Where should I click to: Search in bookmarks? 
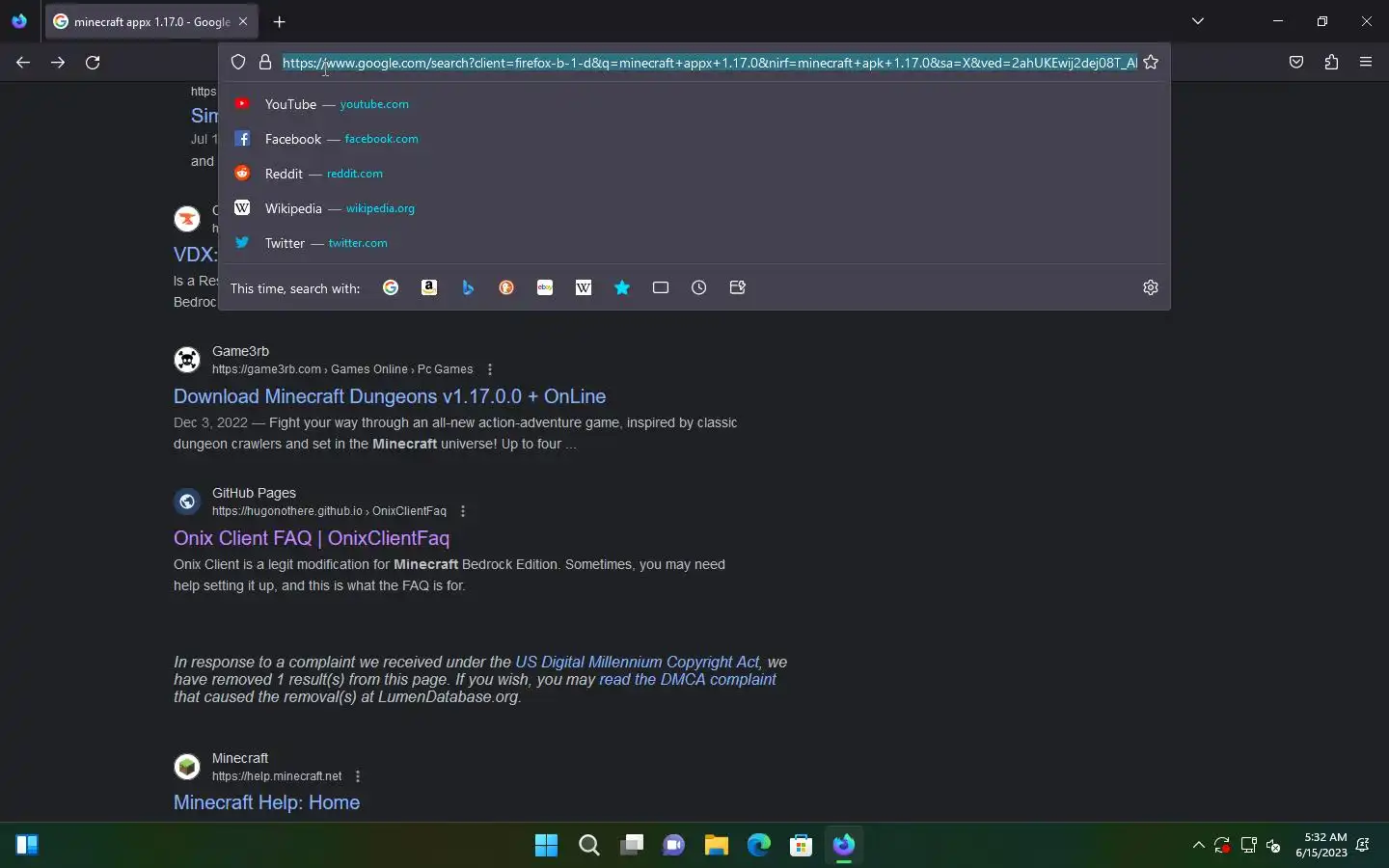click(x=622, y=287)
